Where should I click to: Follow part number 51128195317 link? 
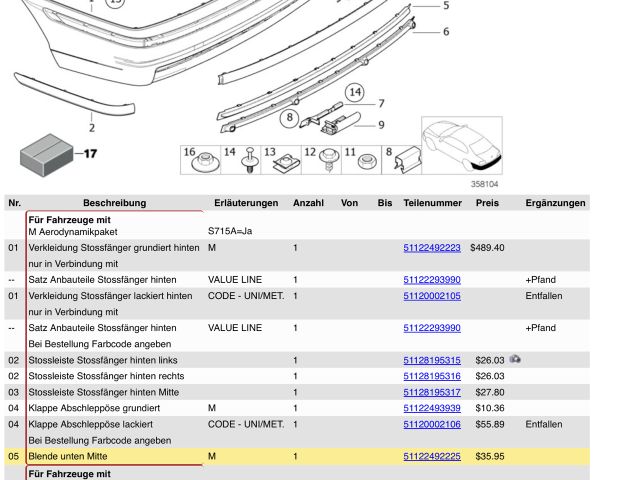pos(432,392)
